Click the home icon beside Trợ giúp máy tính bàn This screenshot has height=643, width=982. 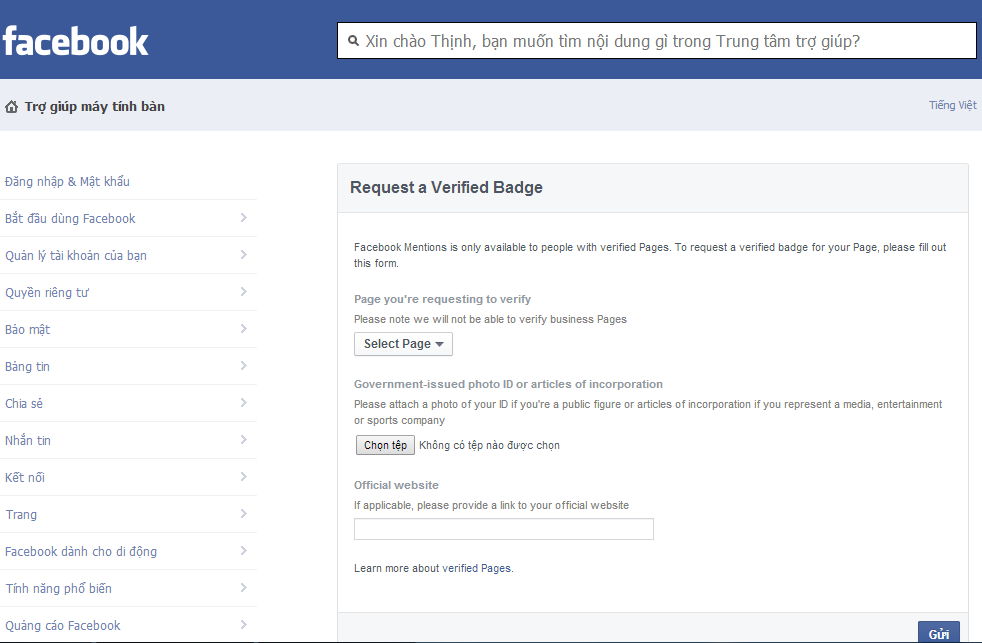tap(11, 106)
